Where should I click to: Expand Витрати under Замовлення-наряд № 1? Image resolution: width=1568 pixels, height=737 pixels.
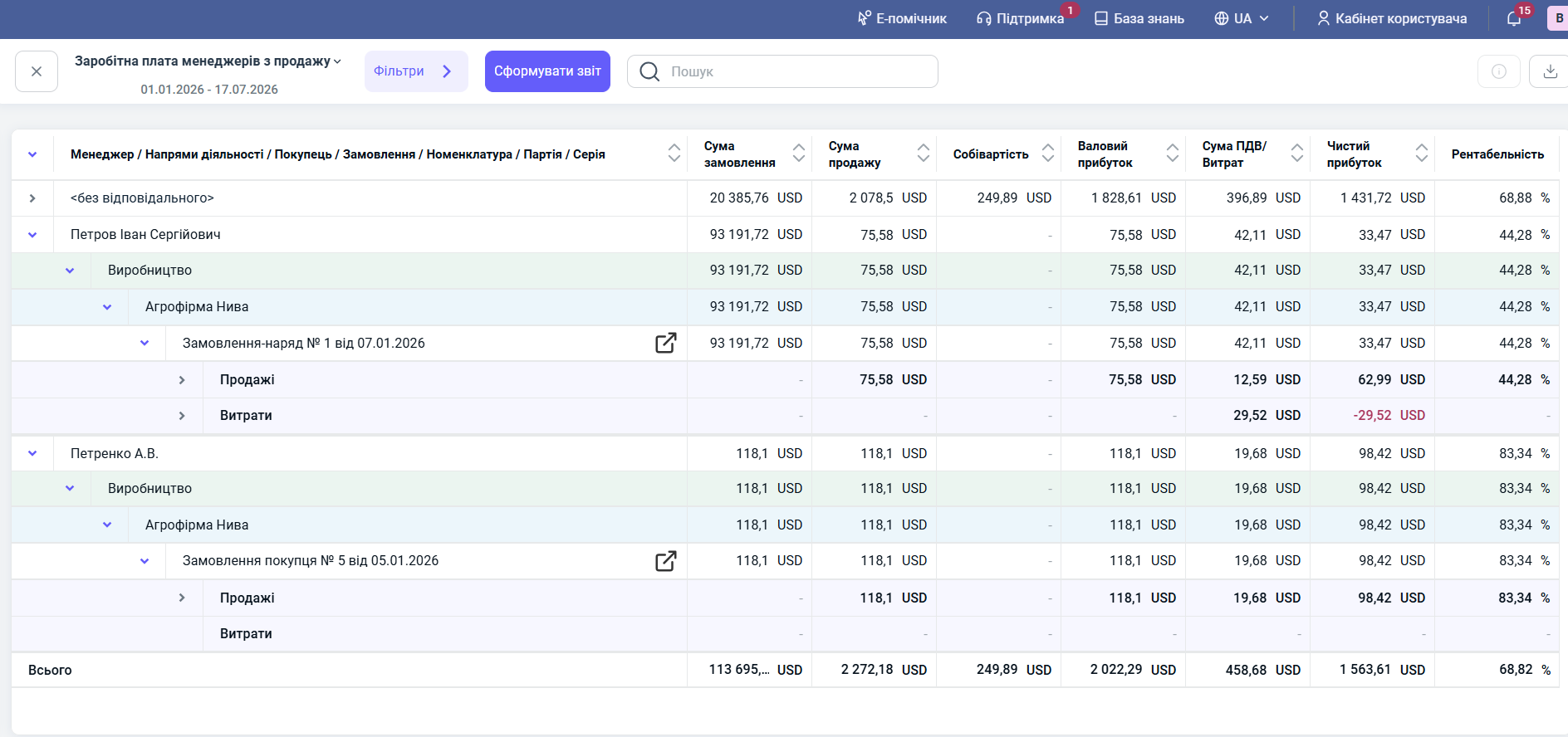182,416
